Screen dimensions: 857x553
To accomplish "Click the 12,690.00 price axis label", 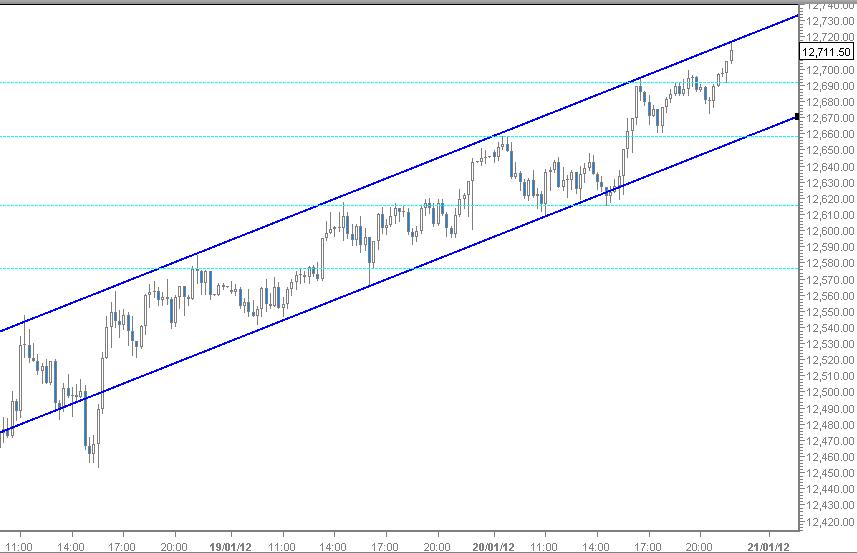I will tap(830, 86).
